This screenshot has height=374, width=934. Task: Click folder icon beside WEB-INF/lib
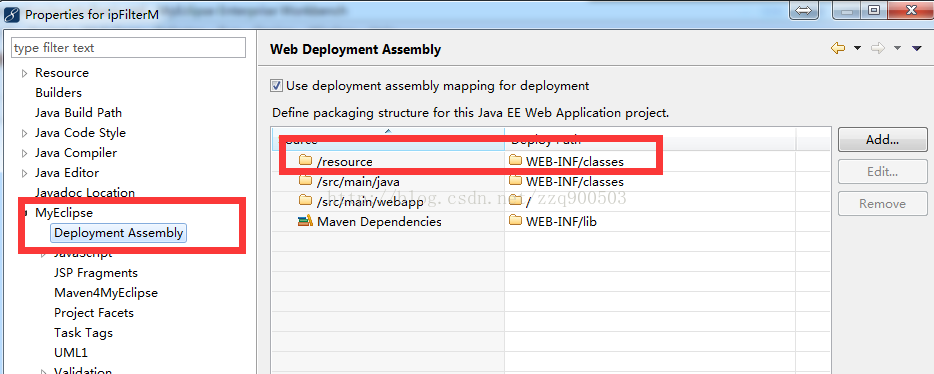[x=515, y=221]
